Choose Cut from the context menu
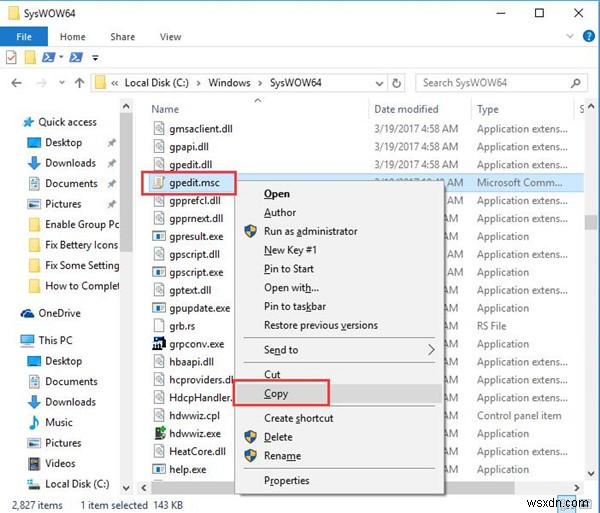Image resolution: width=600 pixels, height=513 pixels. (x=272, y=374)
